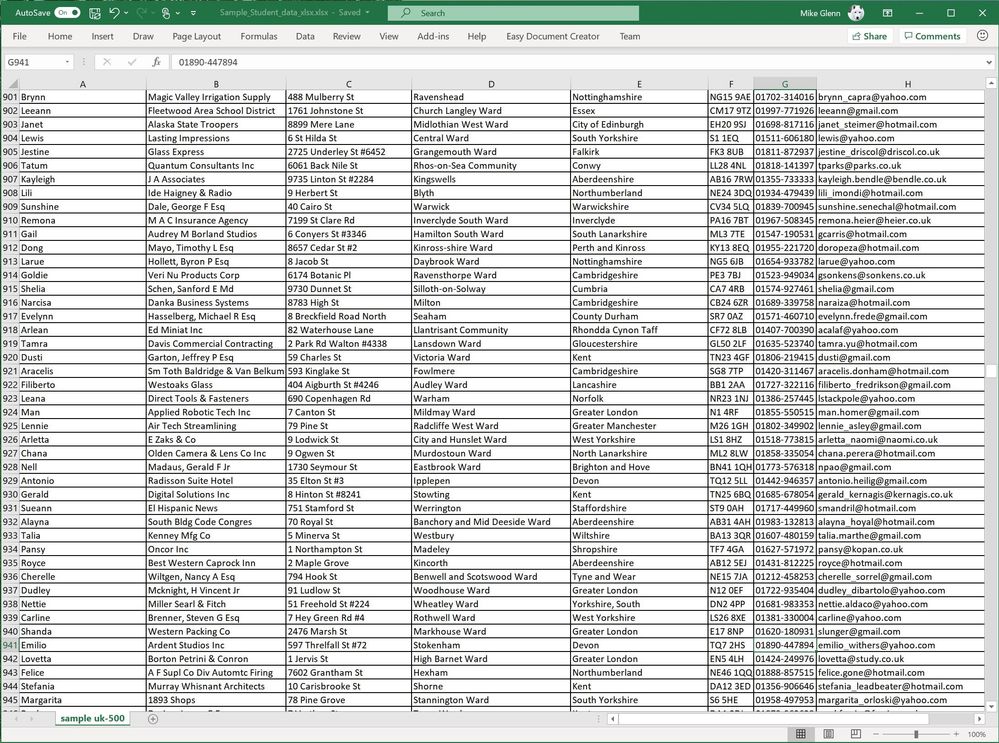Image resolution: width=999 pixels, height=743 pixels.
Task: Select the cell with name Emilio
Action: click(83, 645)
